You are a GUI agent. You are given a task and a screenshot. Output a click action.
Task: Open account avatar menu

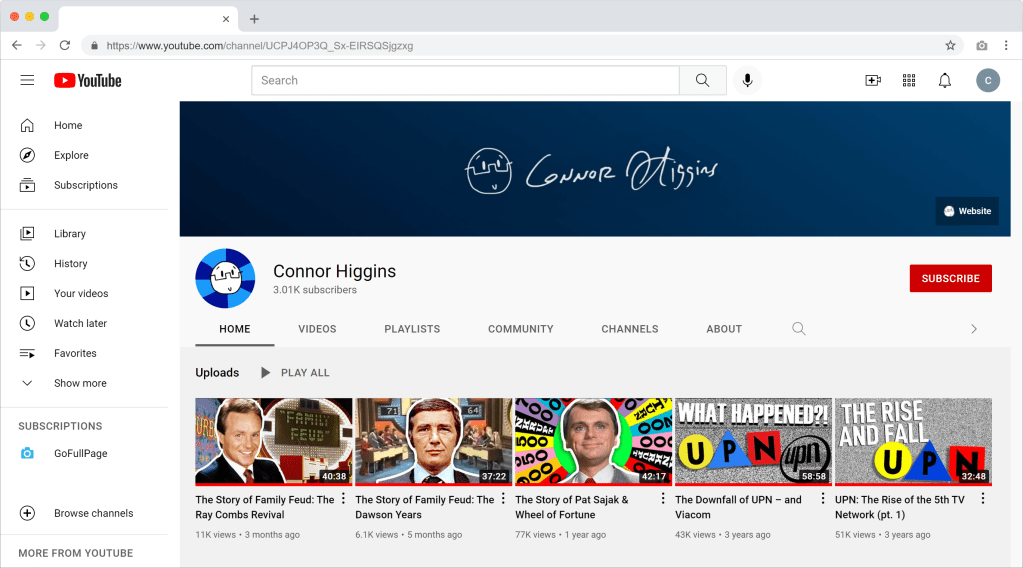coord(988,80)
